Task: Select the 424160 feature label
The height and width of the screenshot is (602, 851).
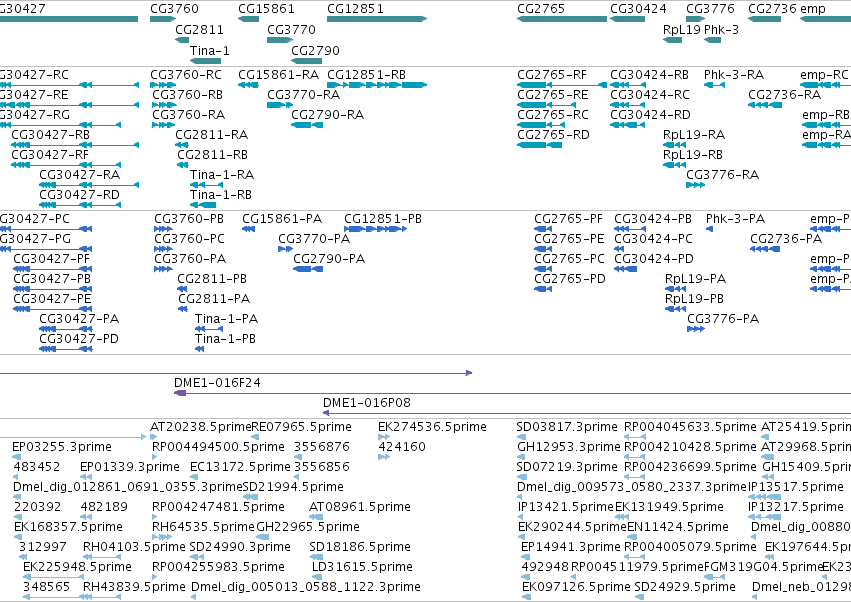Action: 402,447
